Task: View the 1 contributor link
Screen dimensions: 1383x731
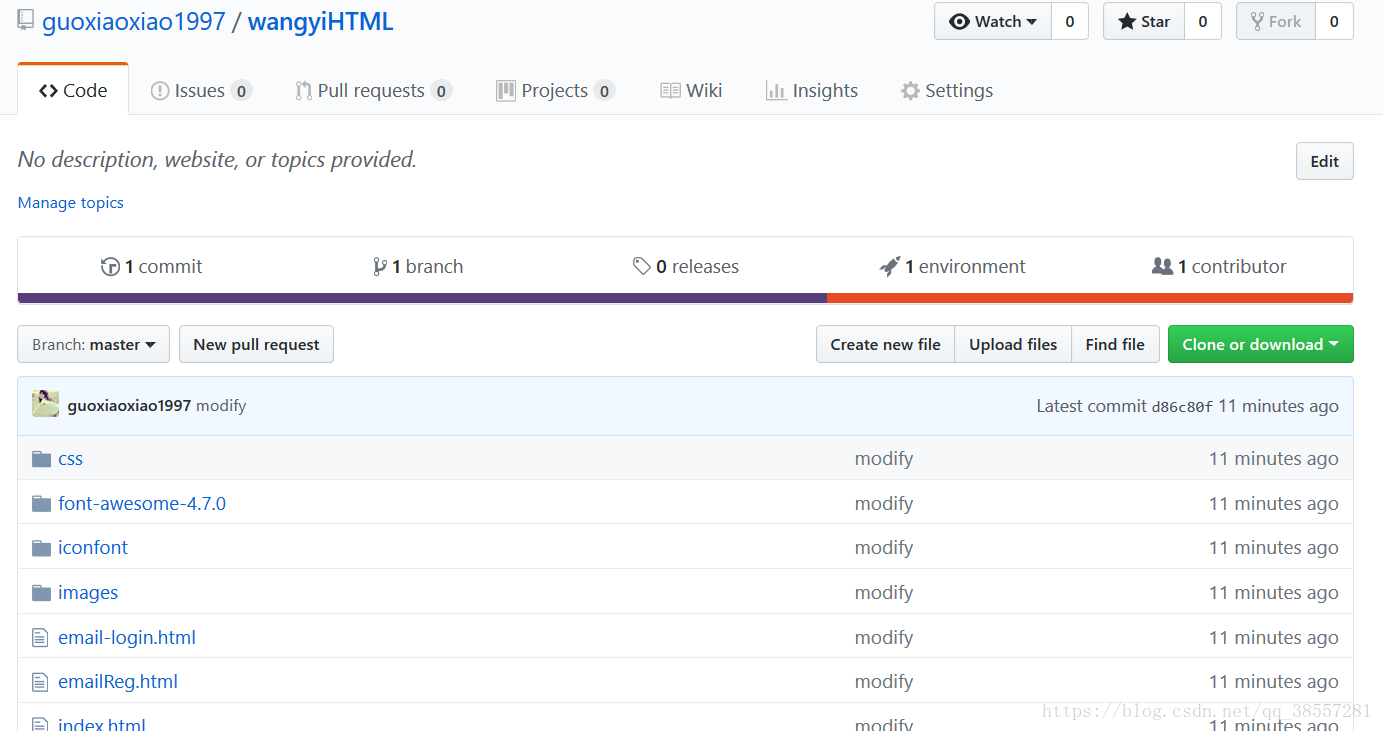Action: pyautogui.click(x=1219, y=267)
